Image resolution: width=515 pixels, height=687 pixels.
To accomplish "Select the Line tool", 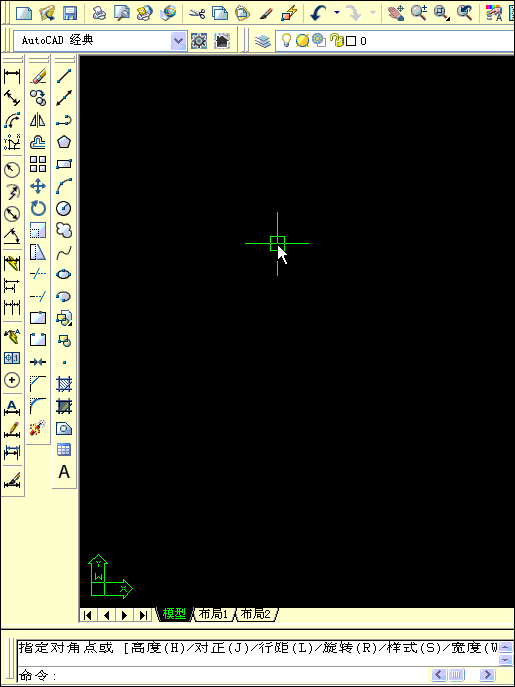I will click(x=64, y=76).
